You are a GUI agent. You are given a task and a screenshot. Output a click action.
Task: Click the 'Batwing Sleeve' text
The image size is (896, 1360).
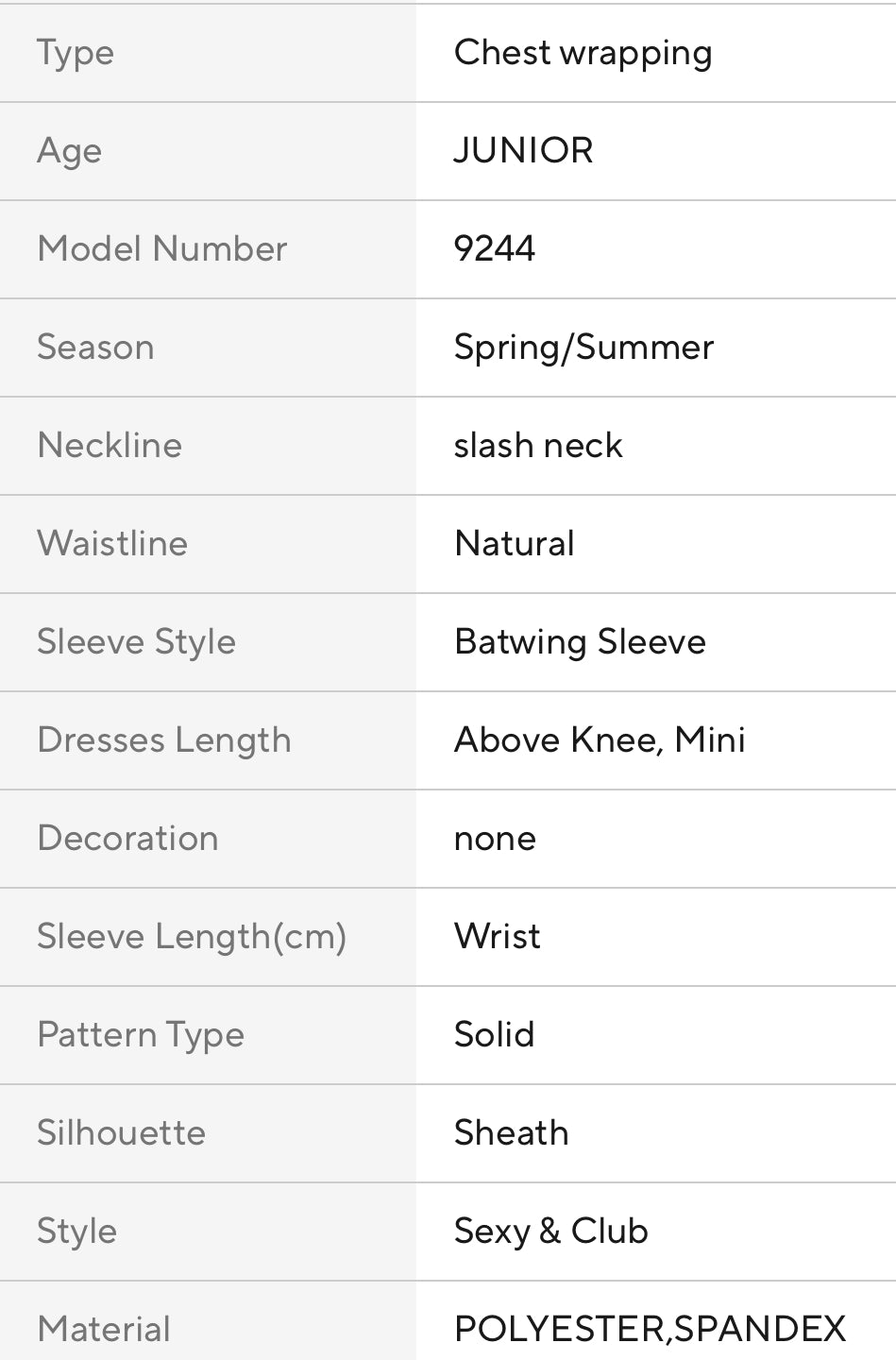point(580,642)
